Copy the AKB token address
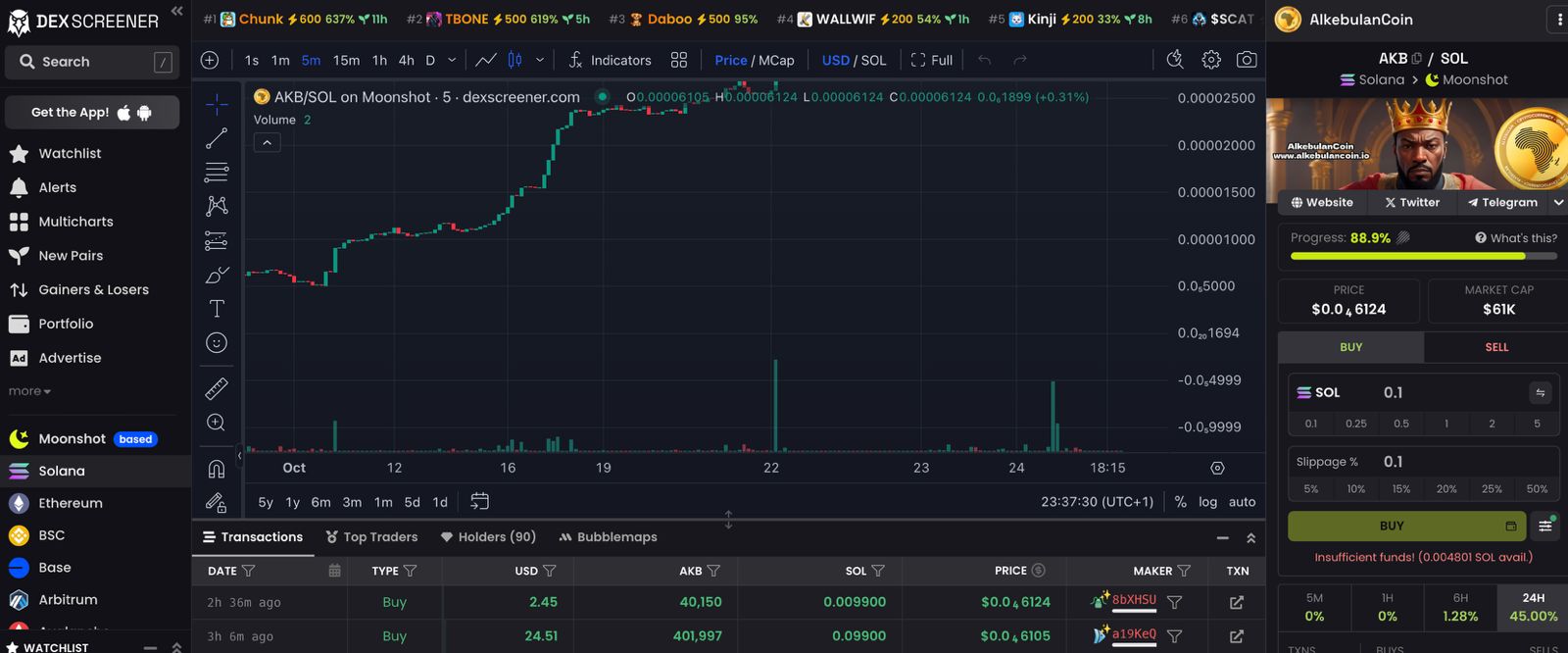The width and height of the screenshot is (1568, 653). (1416, 59)
